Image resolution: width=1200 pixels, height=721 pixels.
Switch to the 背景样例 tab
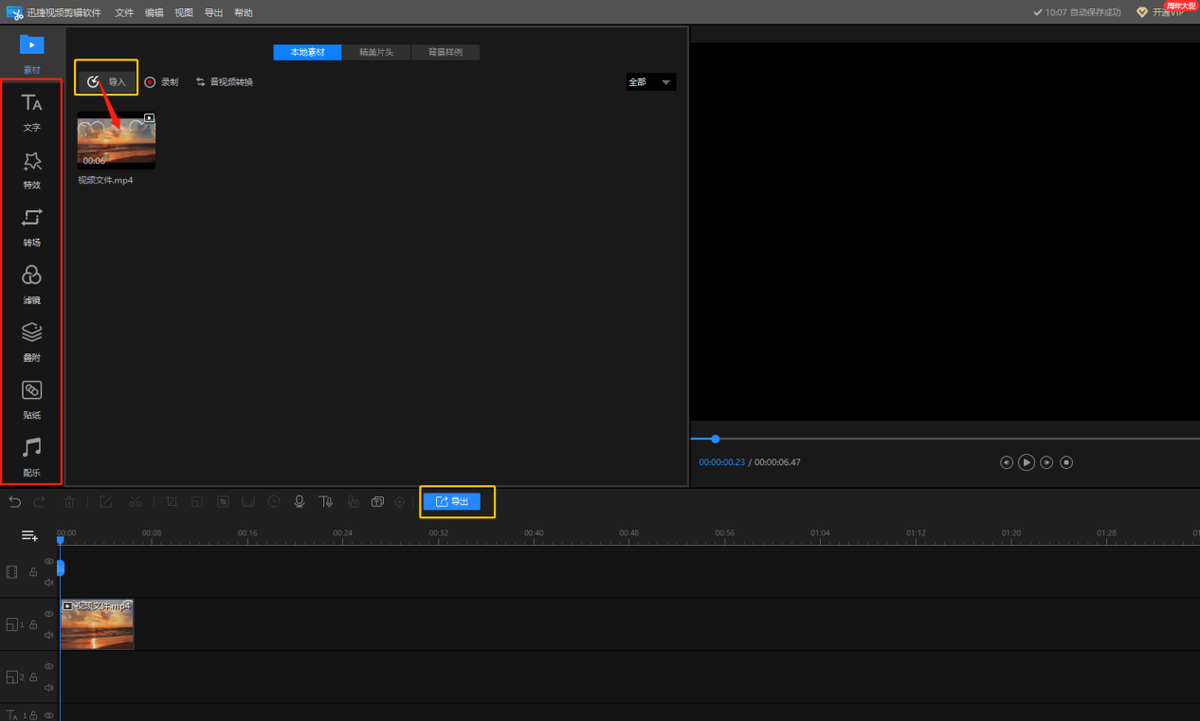[445, 52]
